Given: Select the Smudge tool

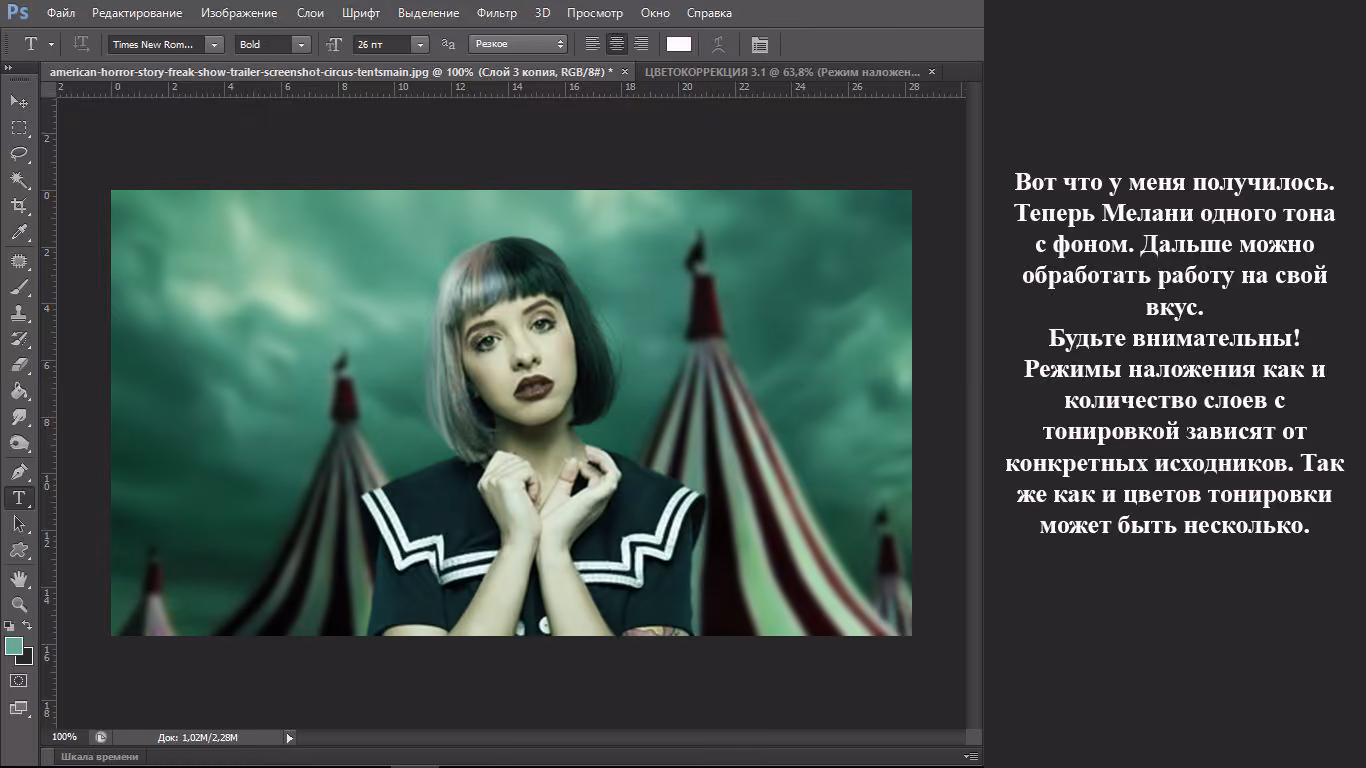Looking at the screenshot, I should (18, 417).
